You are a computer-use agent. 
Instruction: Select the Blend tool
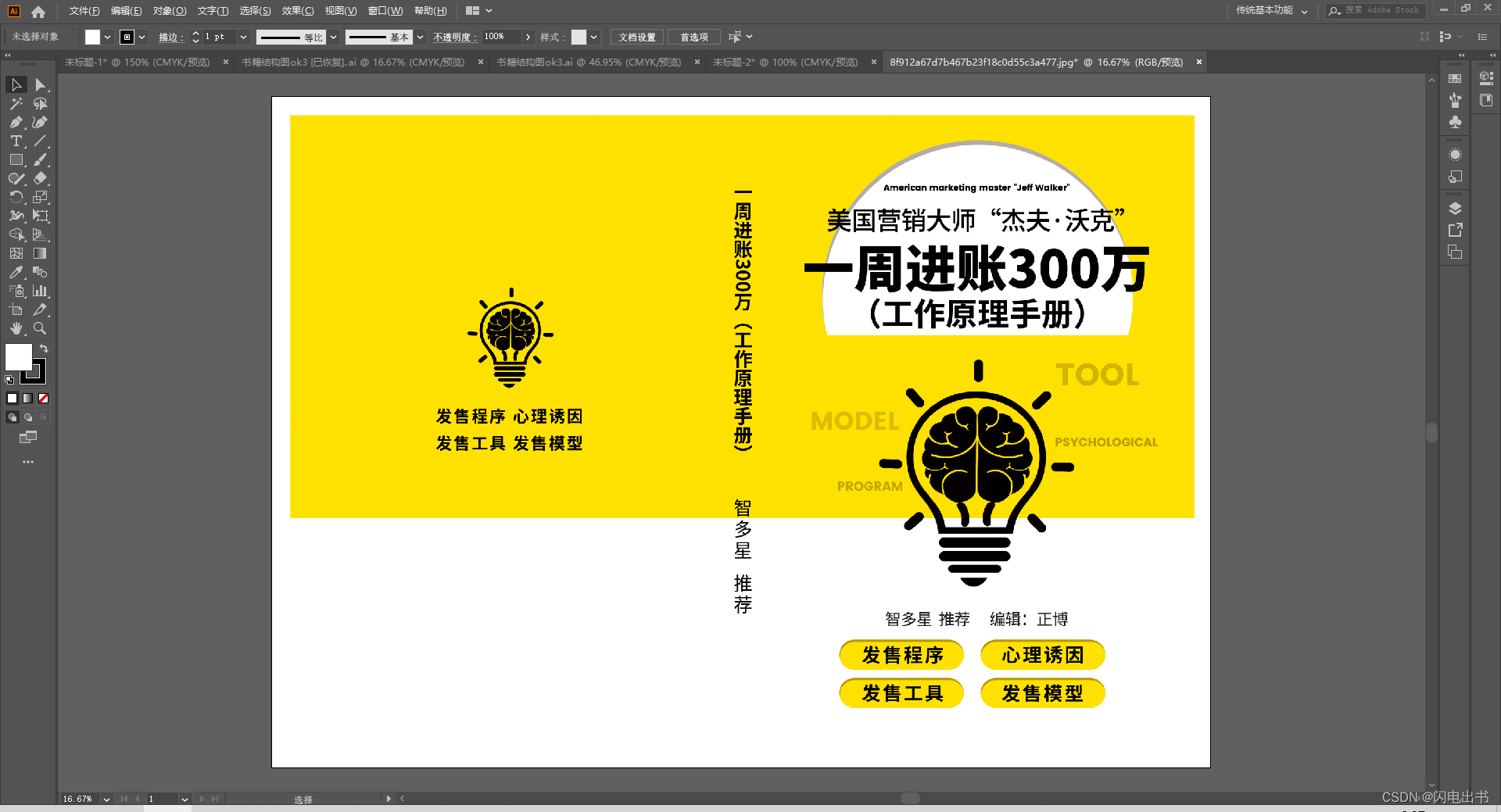(x=40, y=272)
